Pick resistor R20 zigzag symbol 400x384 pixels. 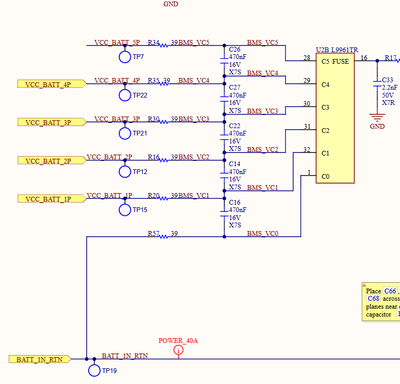coord(163,198)
